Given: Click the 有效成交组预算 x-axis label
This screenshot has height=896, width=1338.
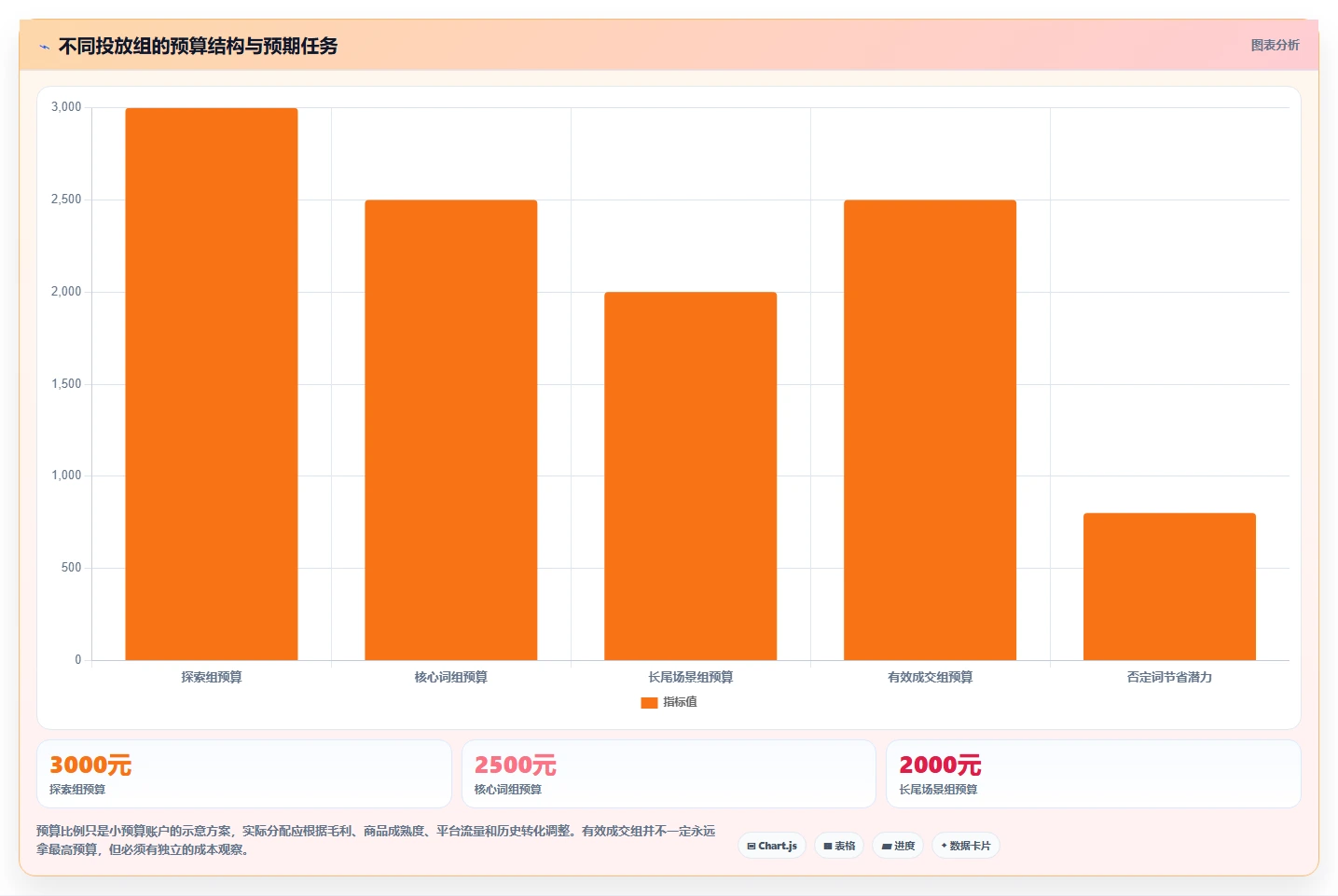Looking at the screenshot, I should point(931,677).
